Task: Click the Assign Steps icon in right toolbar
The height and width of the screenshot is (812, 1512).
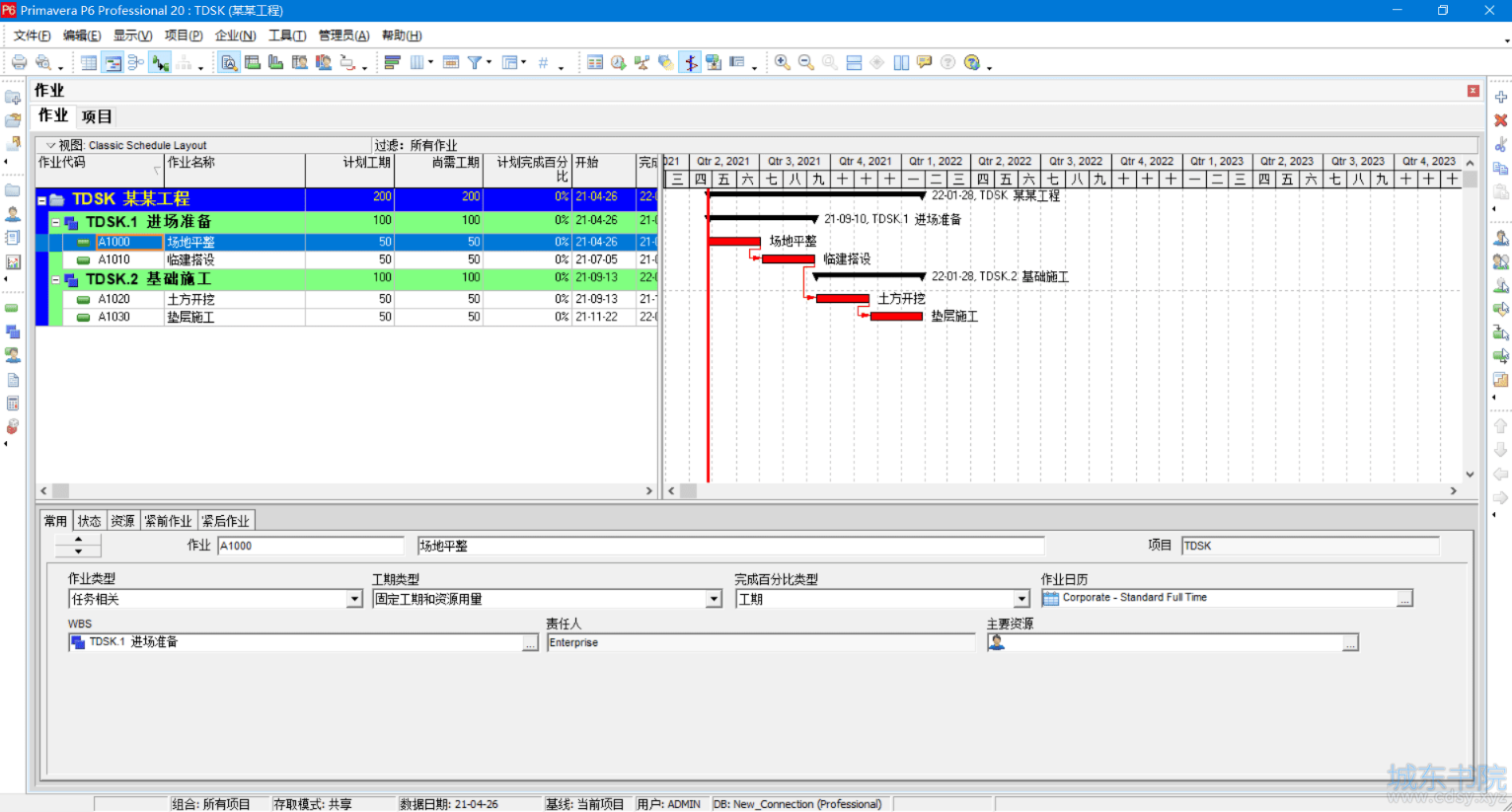Action: pyautogui.click(x=1501, y=380)
